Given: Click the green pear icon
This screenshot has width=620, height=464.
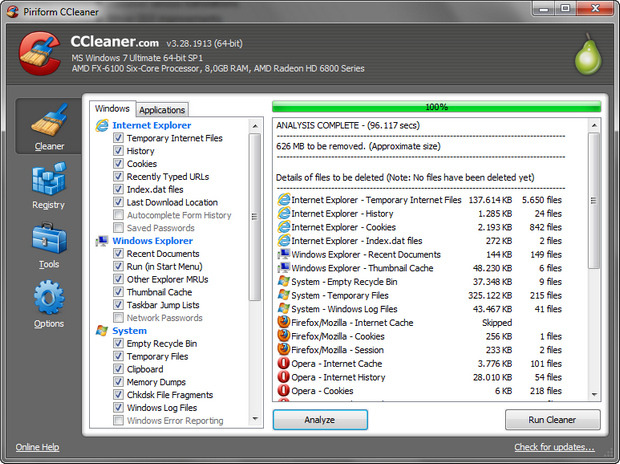Looking at the screenshot, I should tap(588, 54).
